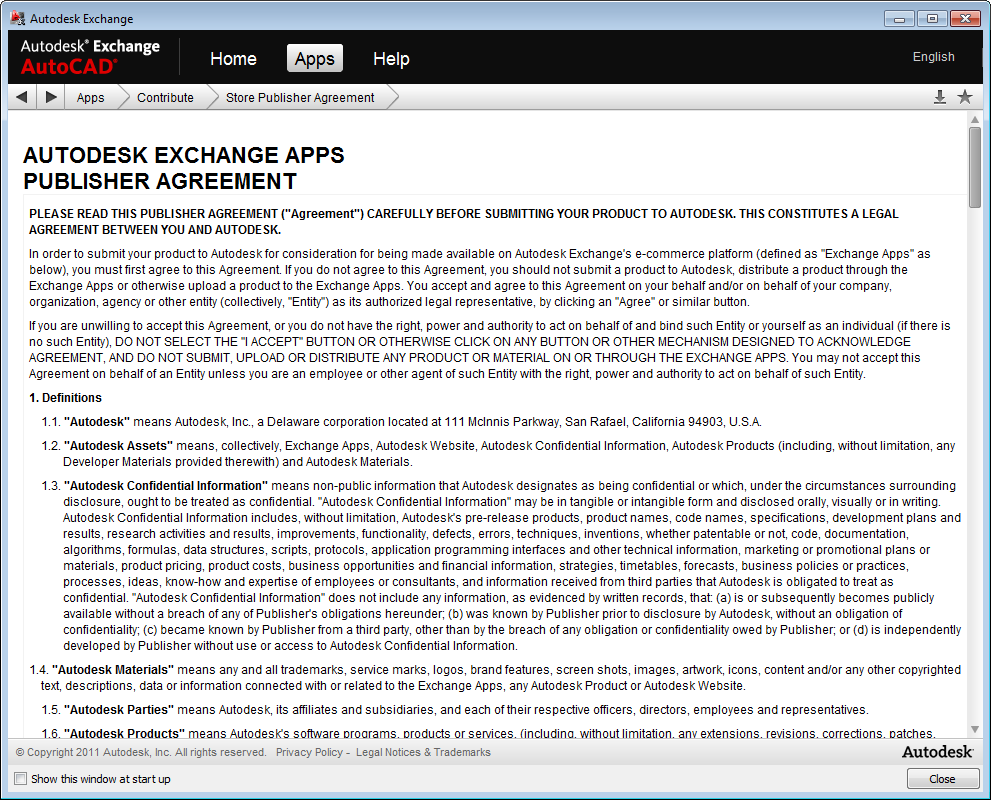Toggle "Show this window at start up" checkbox
Screen dimensions: 991x800
coord(21,779)
